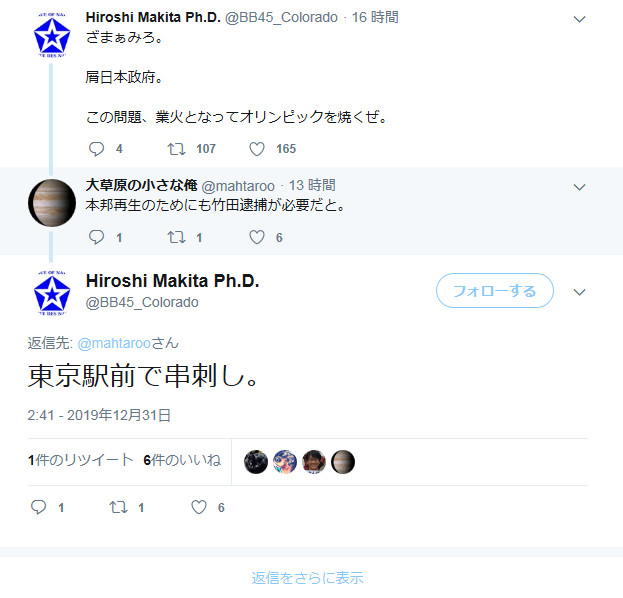The width and height of the screenshot is (623, 598).
Task: Click the フォローする button
Action: tap(495, 290)
